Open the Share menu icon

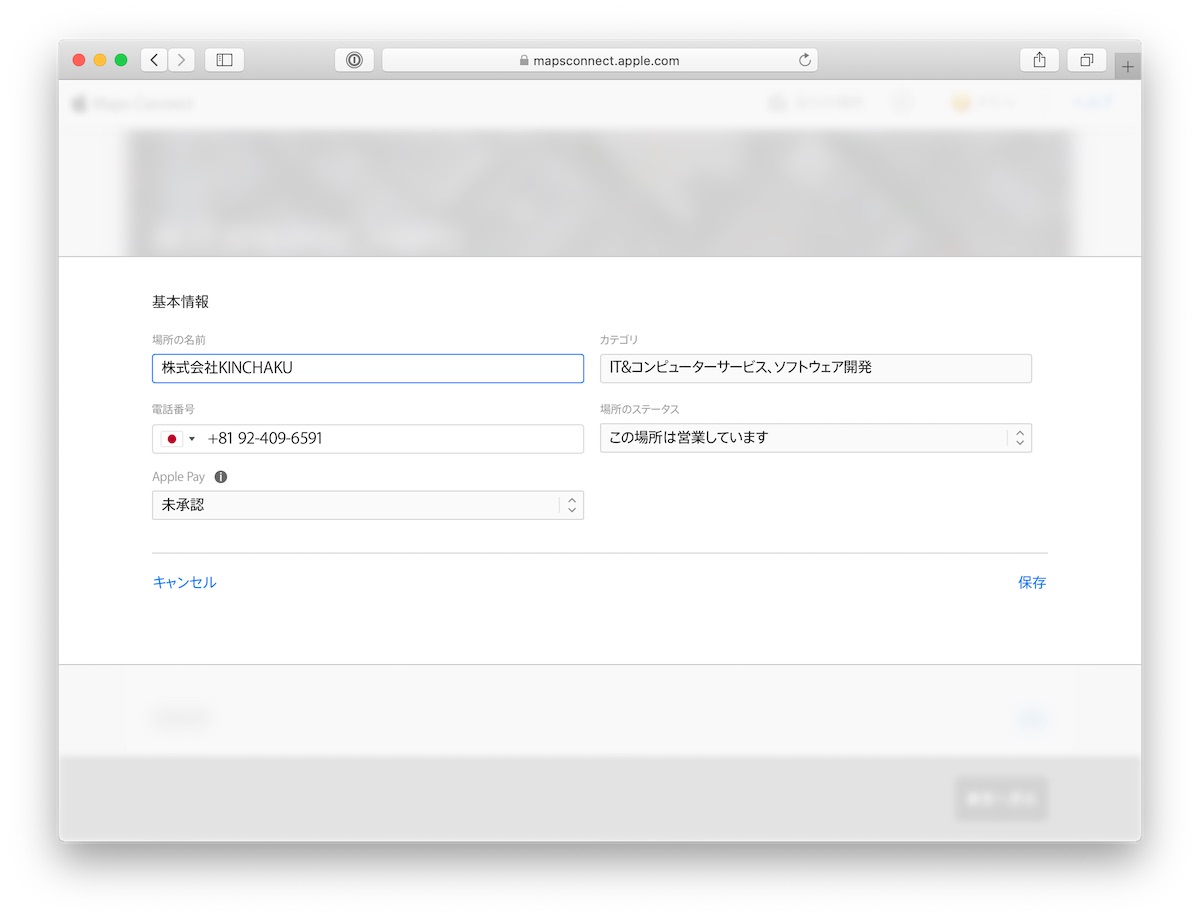coord(1039,60)
